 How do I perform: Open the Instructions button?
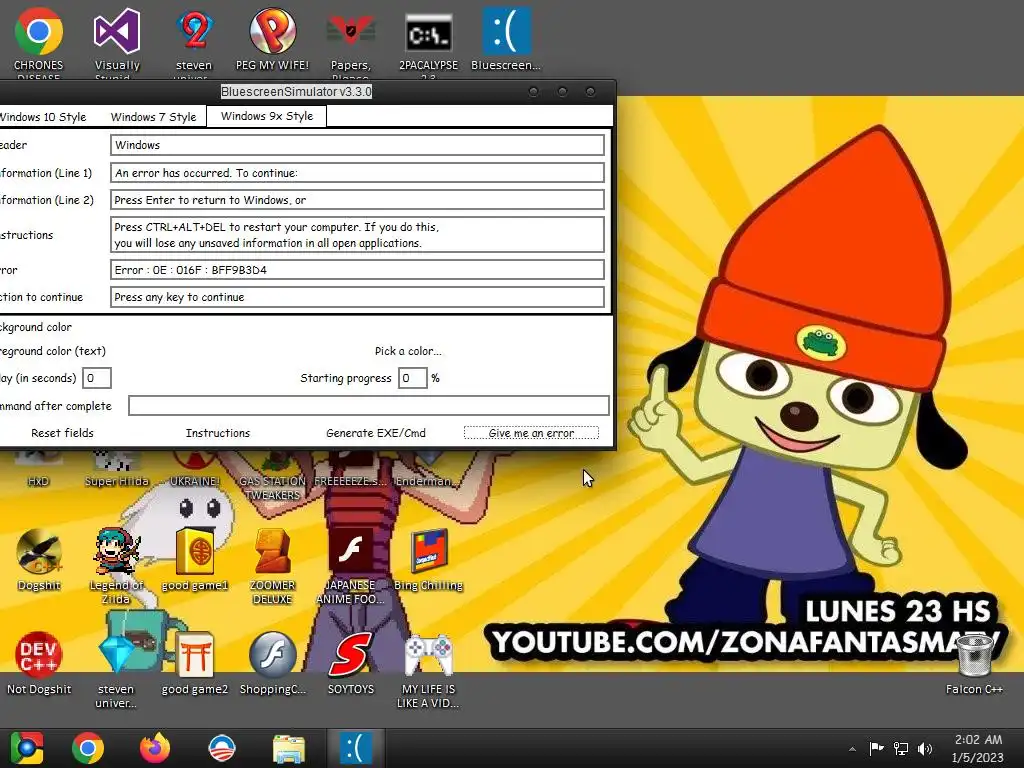217,433
